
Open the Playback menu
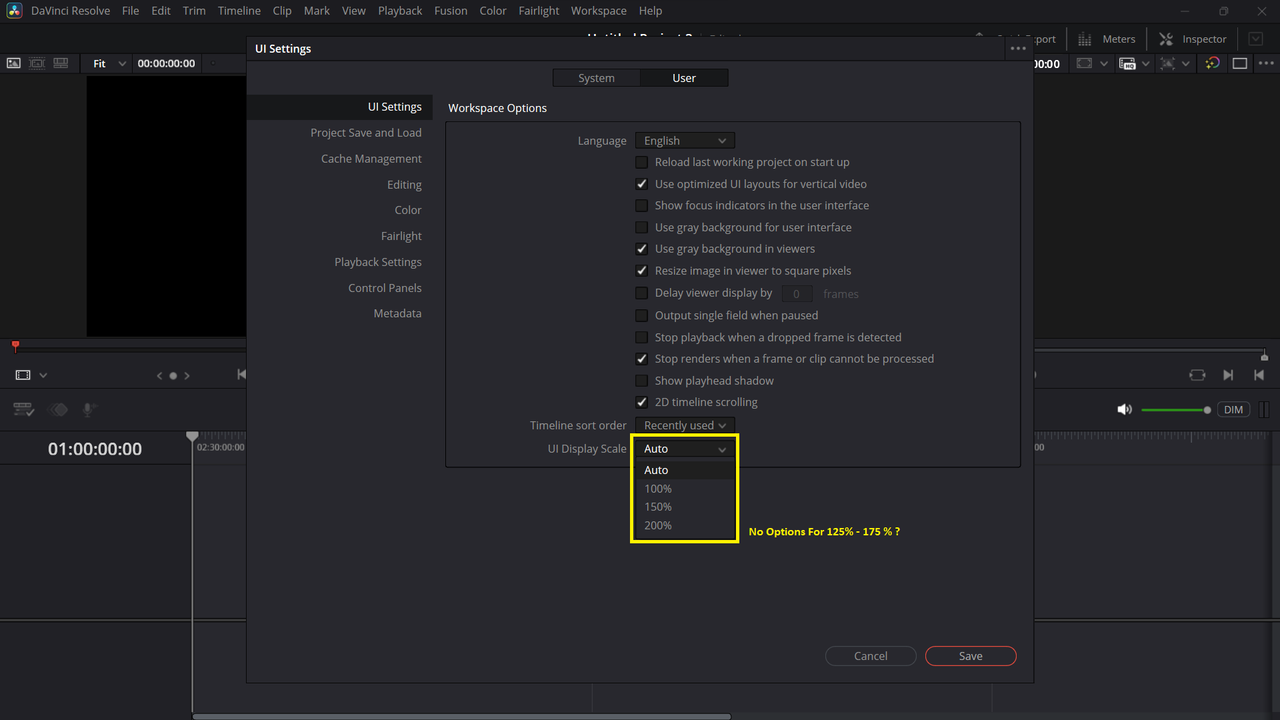pos(400,11)
